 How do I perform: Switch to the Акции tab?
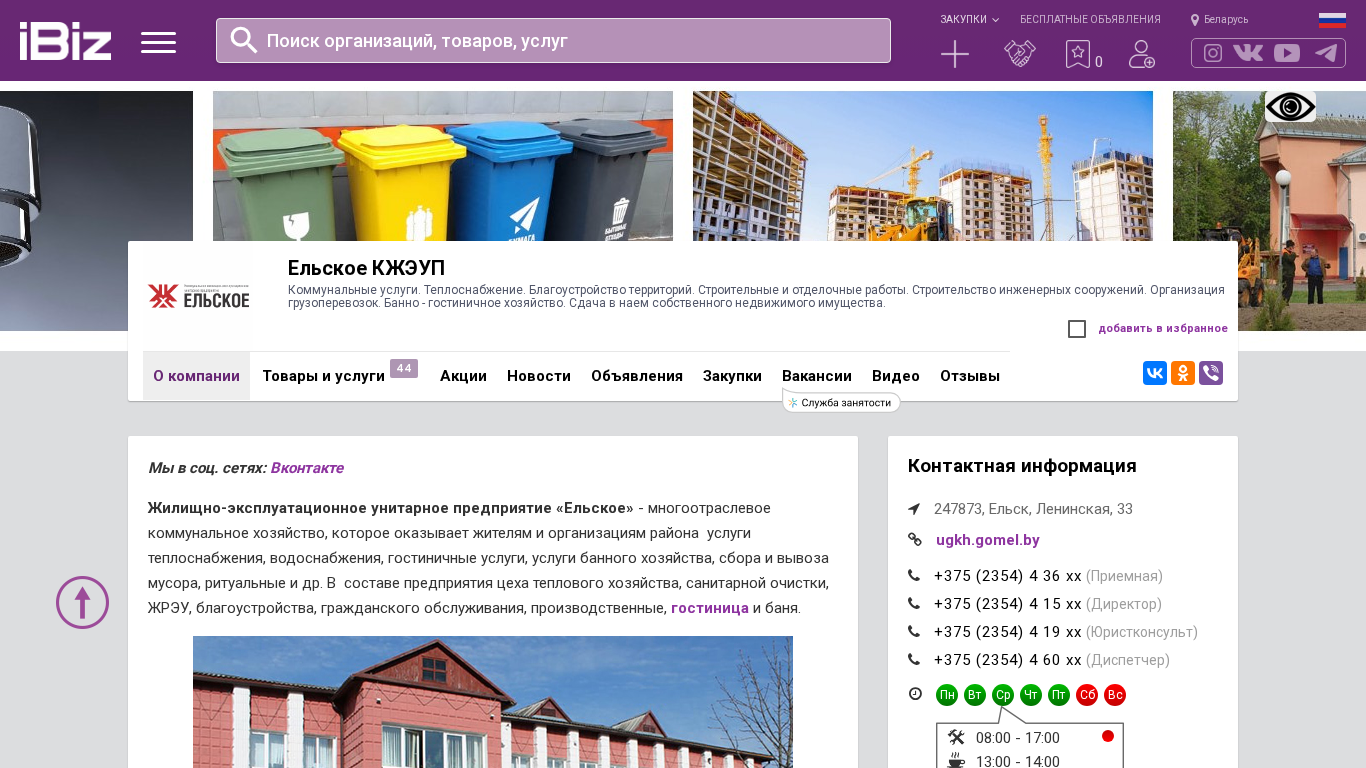(x=463, y=376)
